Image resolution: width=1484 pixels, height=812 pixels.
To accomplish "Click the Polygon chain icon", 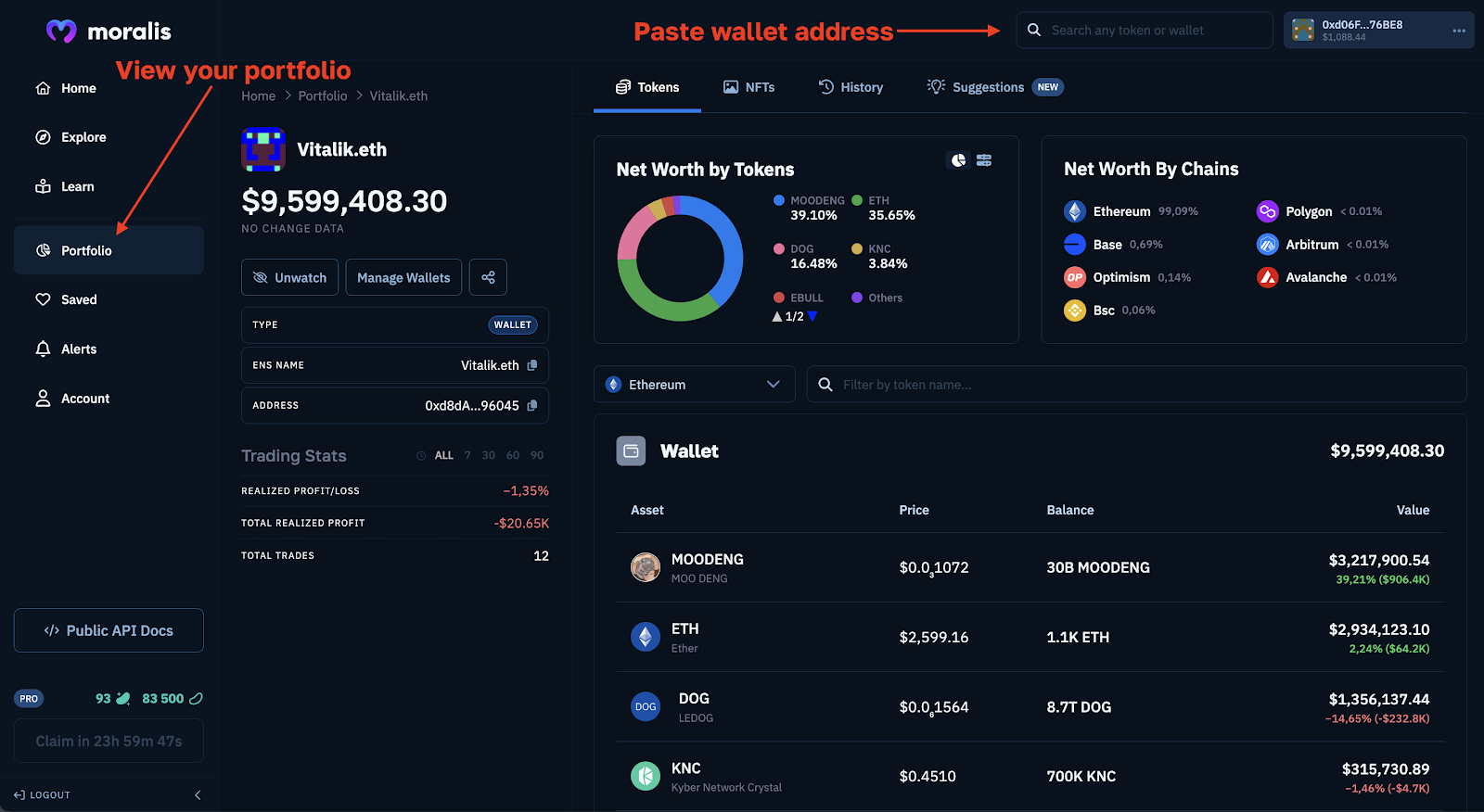I will 1267,211.
